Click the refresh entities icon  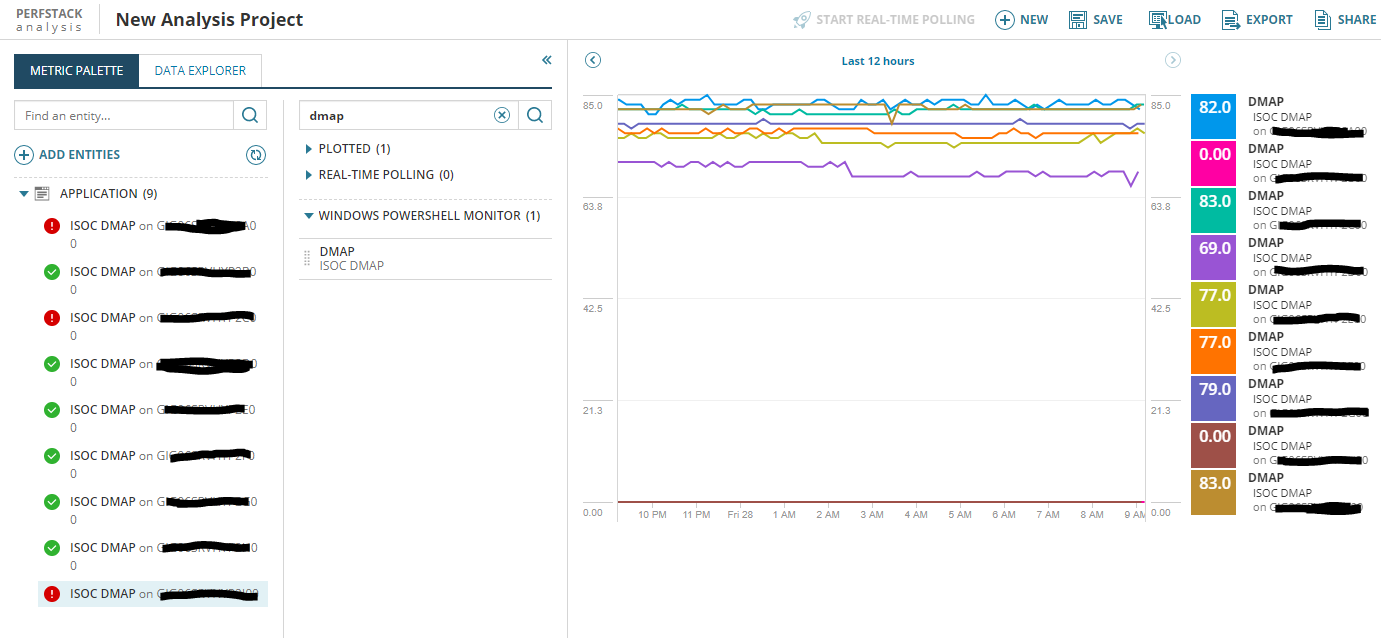[257, 155]
